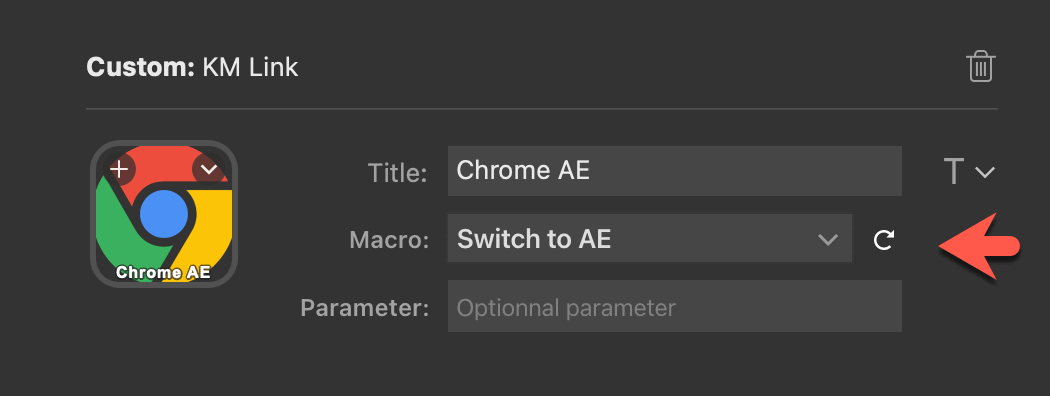This screenshot has height=396, width=1050.
Task: Select the Chrome AE key icon preview
Action: coord(164,213)
